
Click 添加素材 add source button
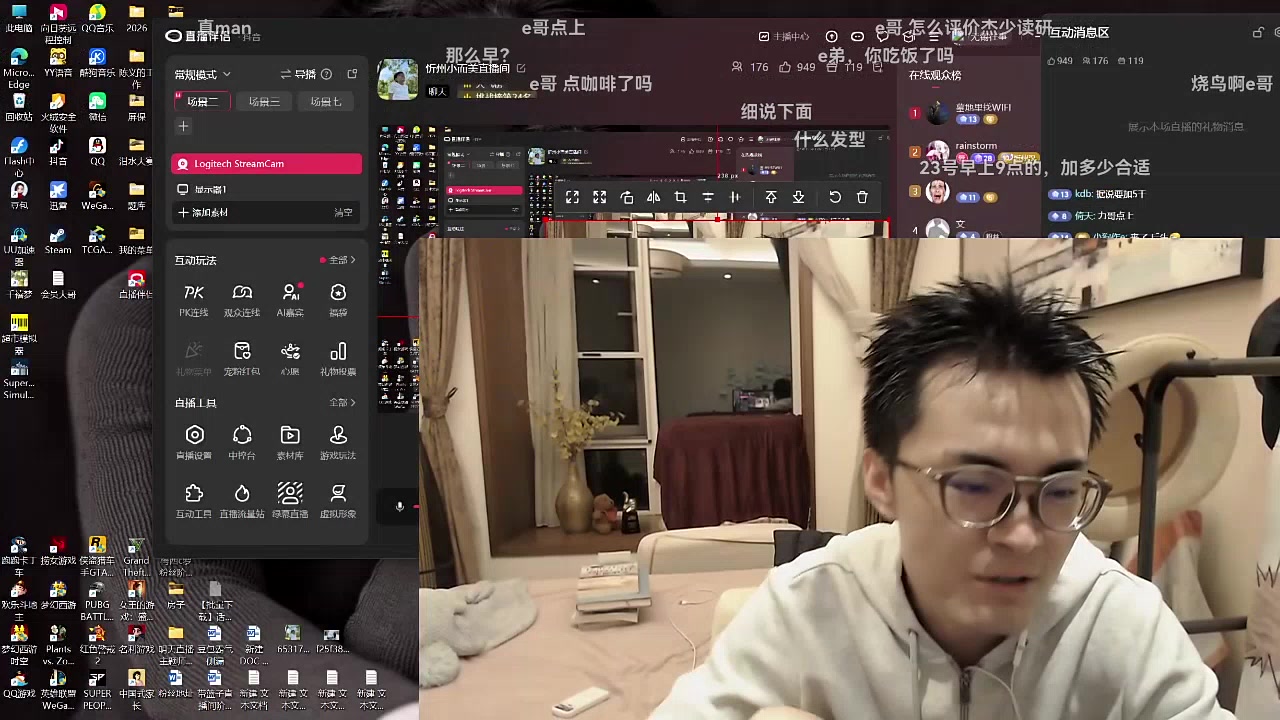point(203,212)
